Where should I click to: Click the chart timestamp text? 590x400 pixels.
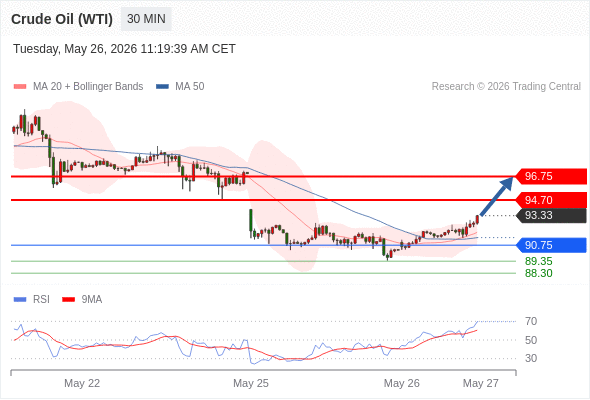pyautogui.click(x=124, y=49)
